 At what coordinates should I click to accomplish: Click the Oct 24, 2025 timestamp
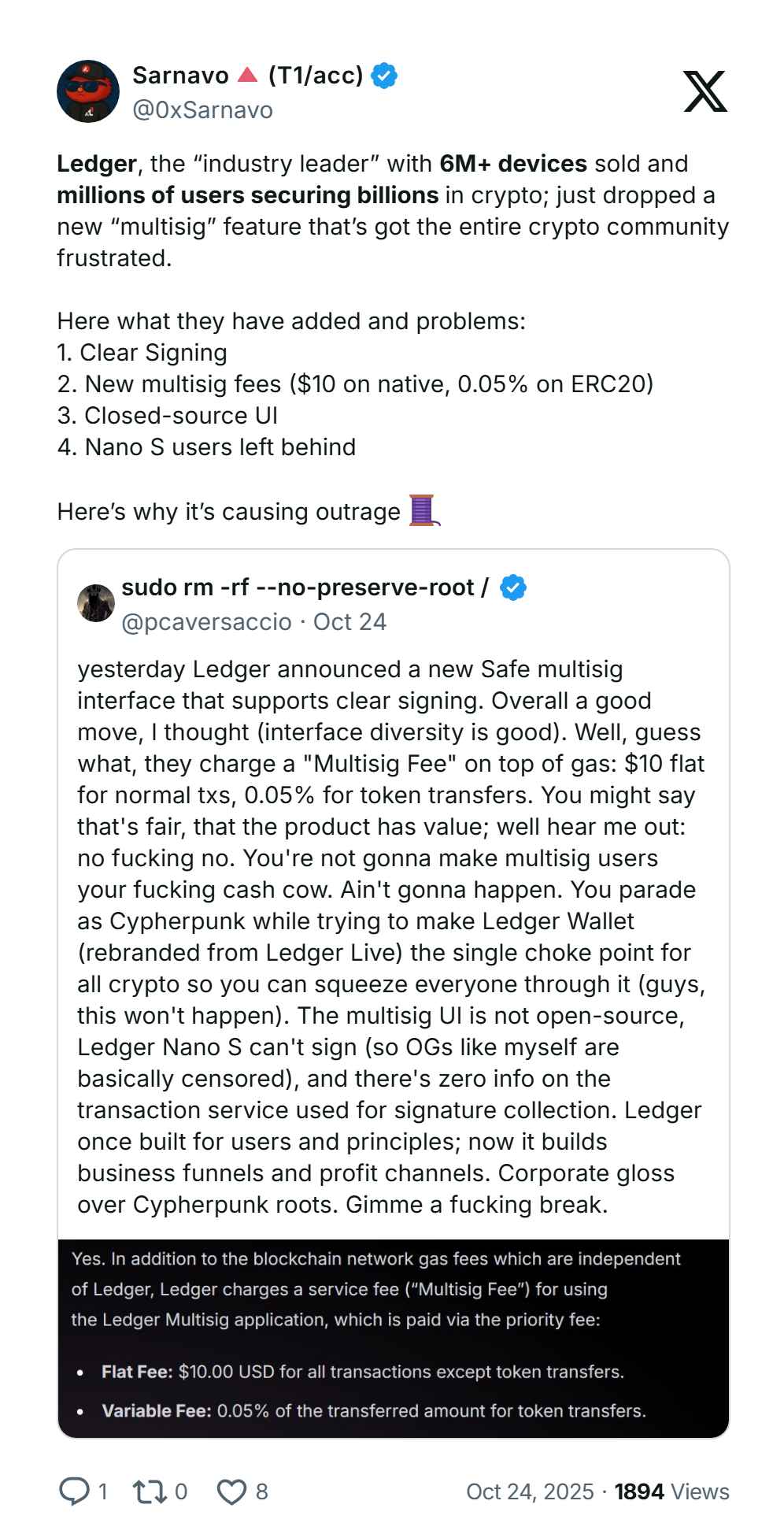pos(530,1491)
